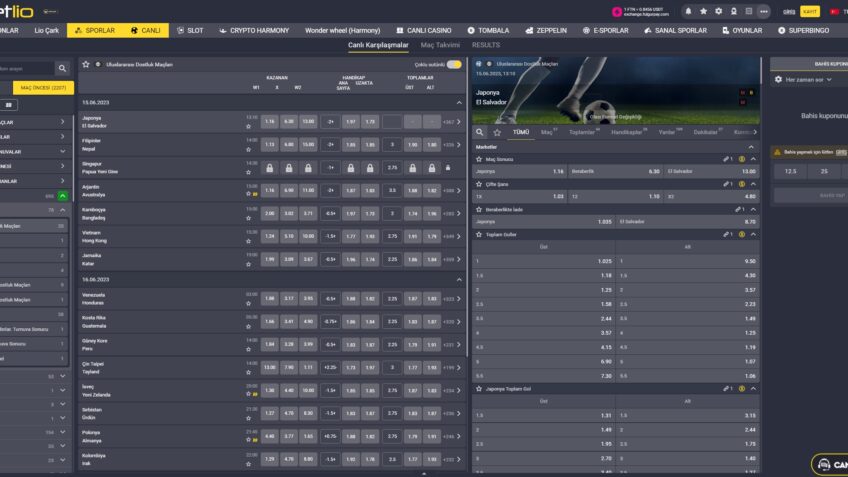
Task: Toggle the Çoklu sütunlu switch
Action: pyautogui.click(x=454, y=64)
